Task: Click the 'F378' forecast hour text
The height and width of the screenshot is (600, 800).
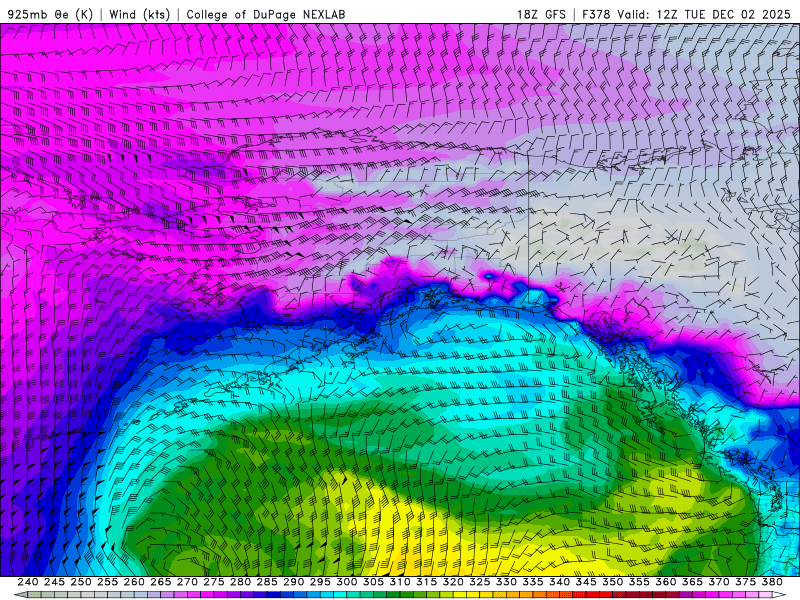Action: click(596, 14)
